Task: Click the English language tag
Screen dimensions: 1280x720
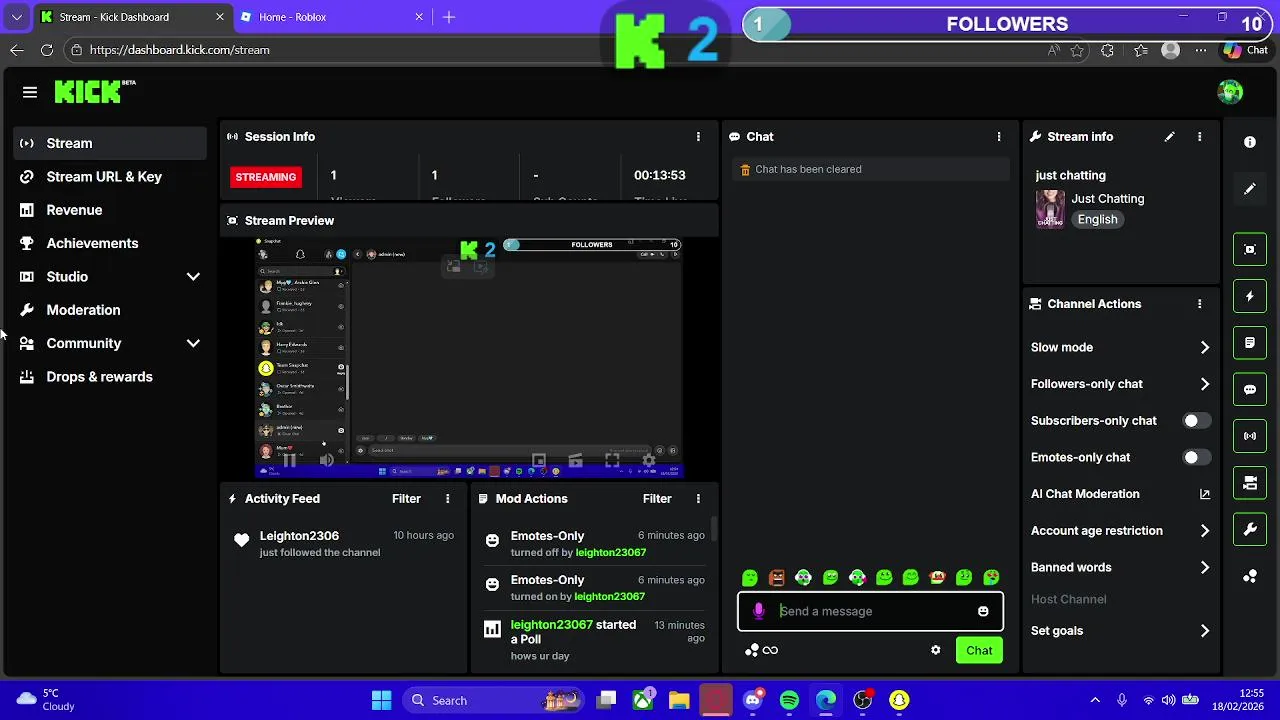Action: click(1097, 220)
